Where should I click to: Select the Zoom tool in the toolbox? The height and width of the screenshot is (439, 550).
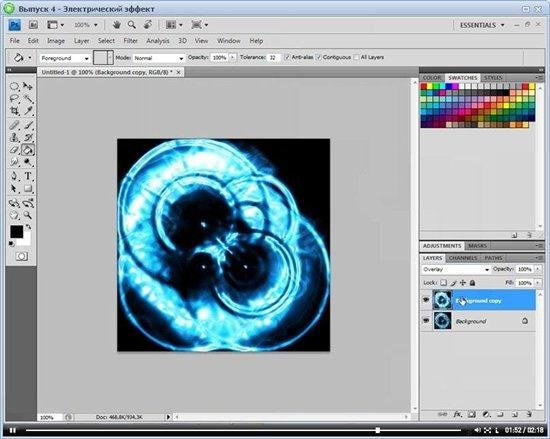pos(28,215)
